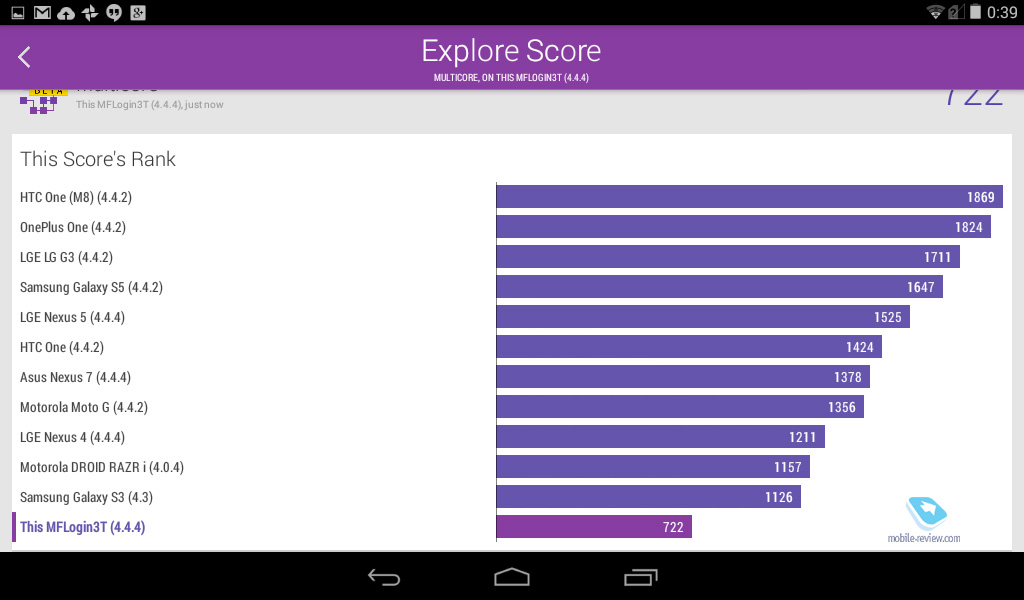
Task: Tap the cloud upload notification icon
Action: pos(66,12)
